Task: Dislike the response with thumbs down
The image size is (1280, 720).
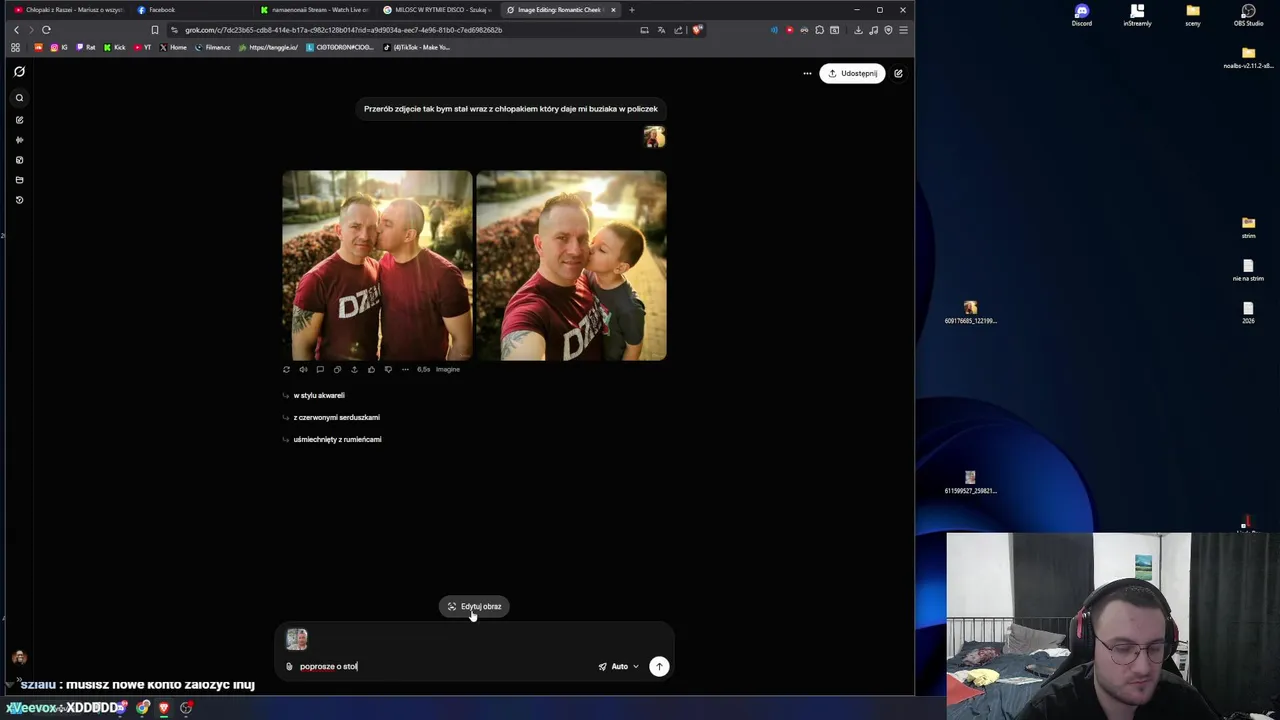Action: pos(388,370)
